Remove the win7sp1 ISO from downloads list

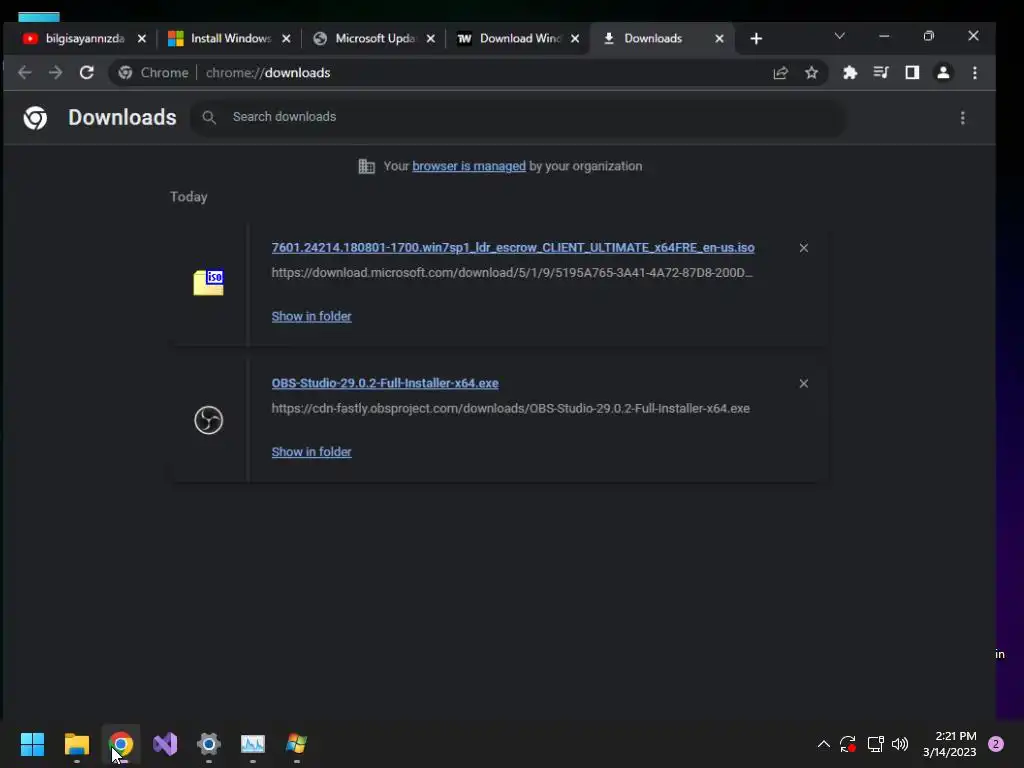[x=803, y=248]
